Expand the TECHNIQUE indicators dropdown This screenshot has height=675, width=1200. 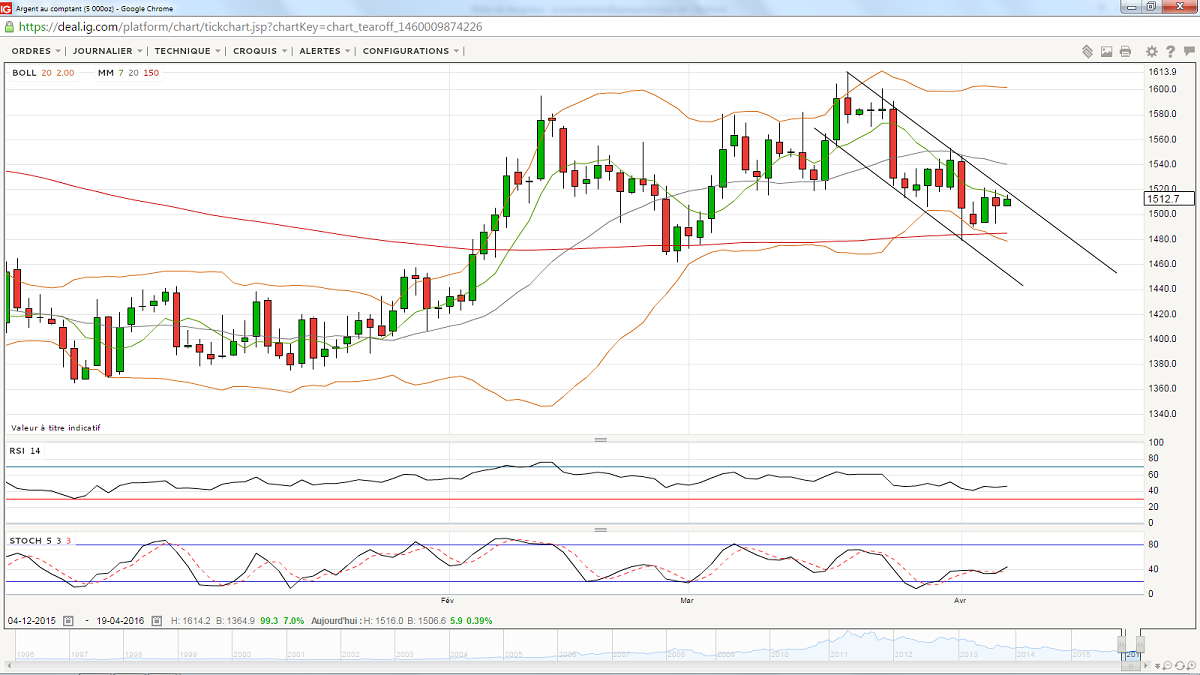click(x=187, y=51)
